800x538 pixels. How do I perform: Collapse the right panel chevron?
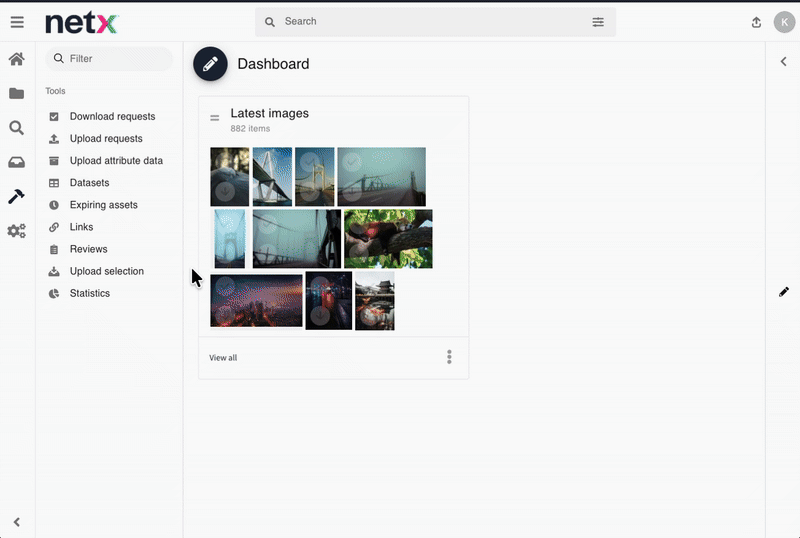pyautogui.click(x=783, y=62)
